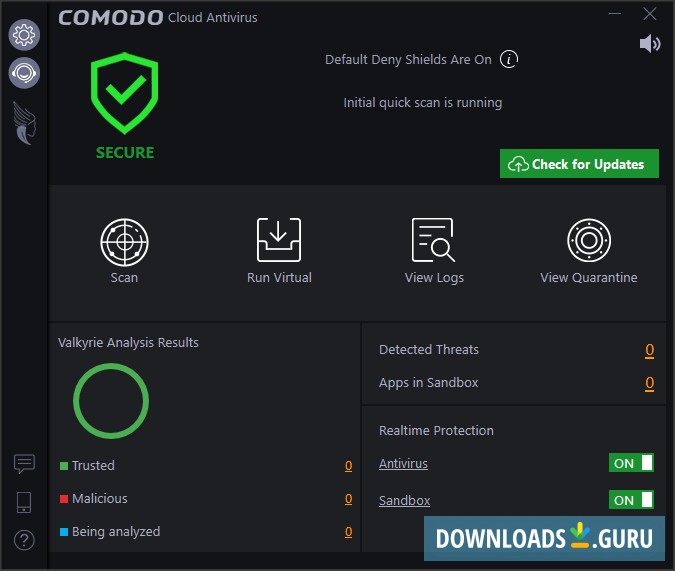The image size is (675, 571).
Task: Click the 'Realtime Protection' heading
Action: (x=436, y=431)
